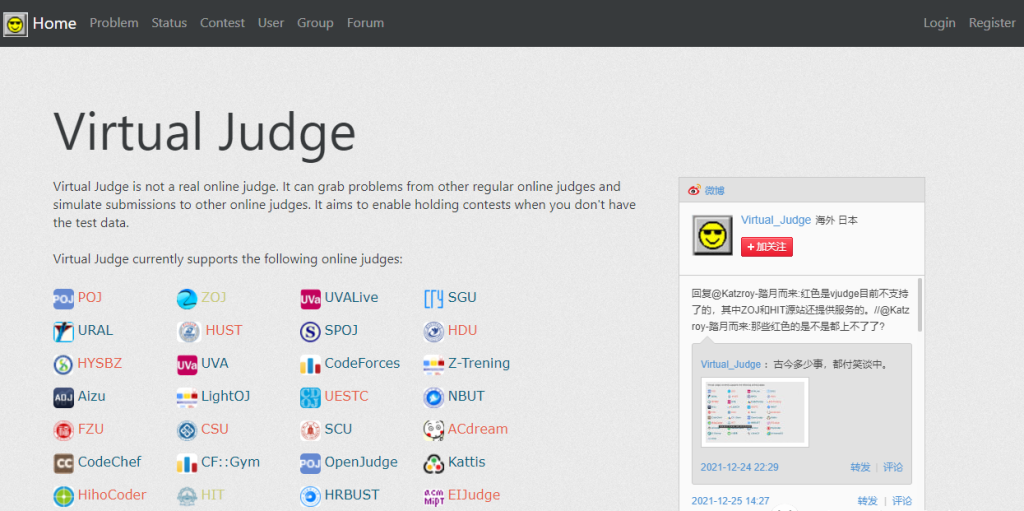Image resolution: width=1024 pixels, height=511 pixels.
Task: Click the HihoCoder judge icon
Action: 63,496
